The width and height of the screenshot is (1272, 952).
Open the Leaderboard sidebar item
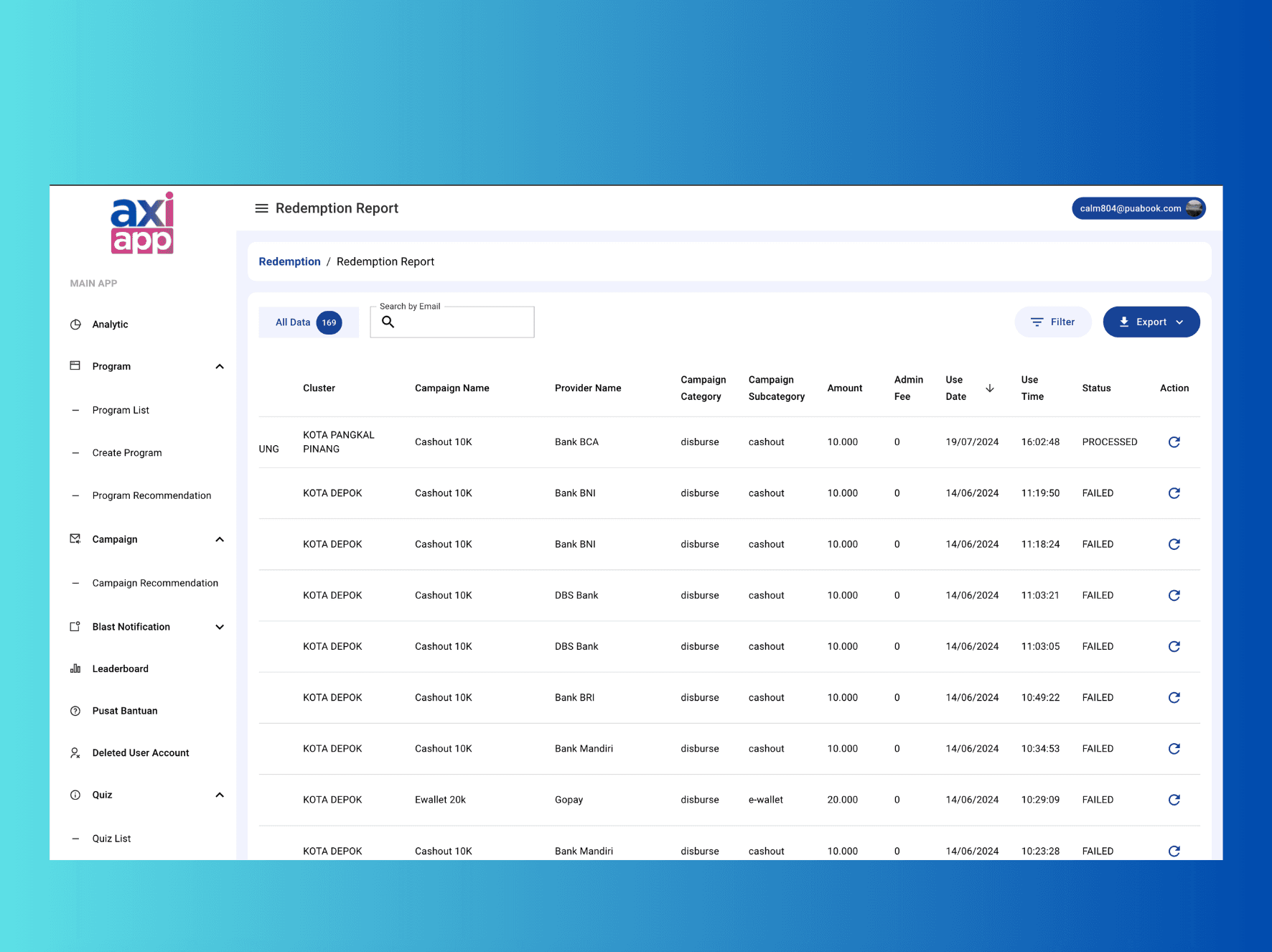pyautogui.click(x=120, y=668)
